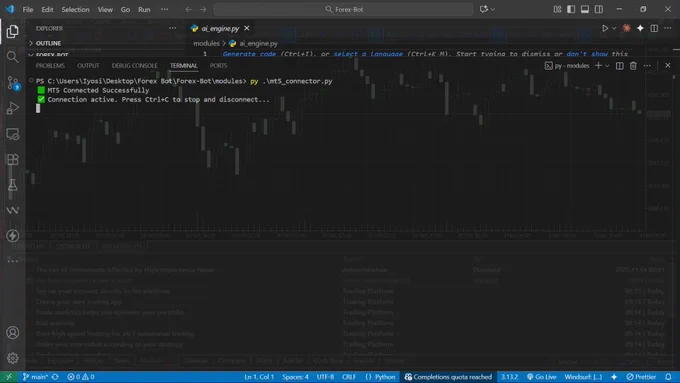Change indentation via Spaces: 4
The image size is (680, 383).
pos(295,376)
